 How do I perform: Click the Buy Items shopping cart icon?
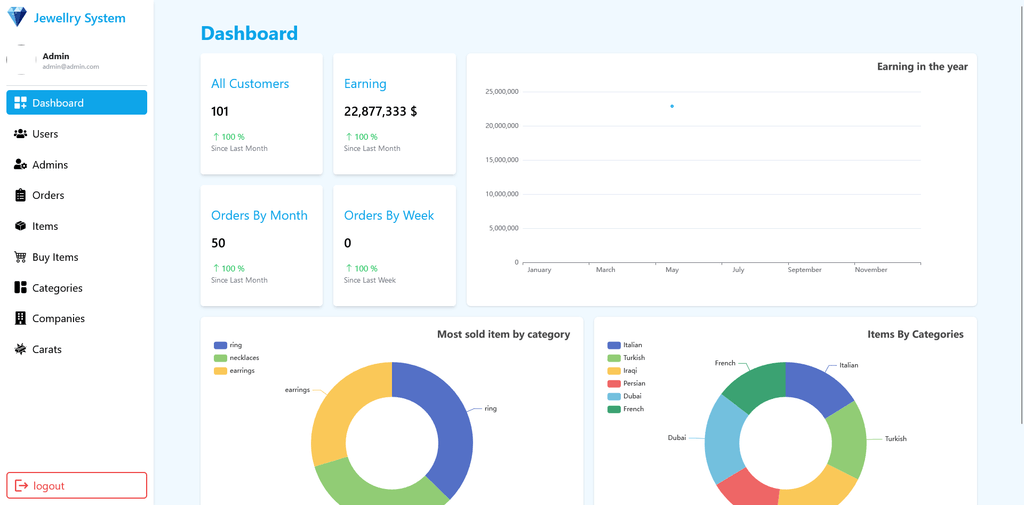[20, 257]
